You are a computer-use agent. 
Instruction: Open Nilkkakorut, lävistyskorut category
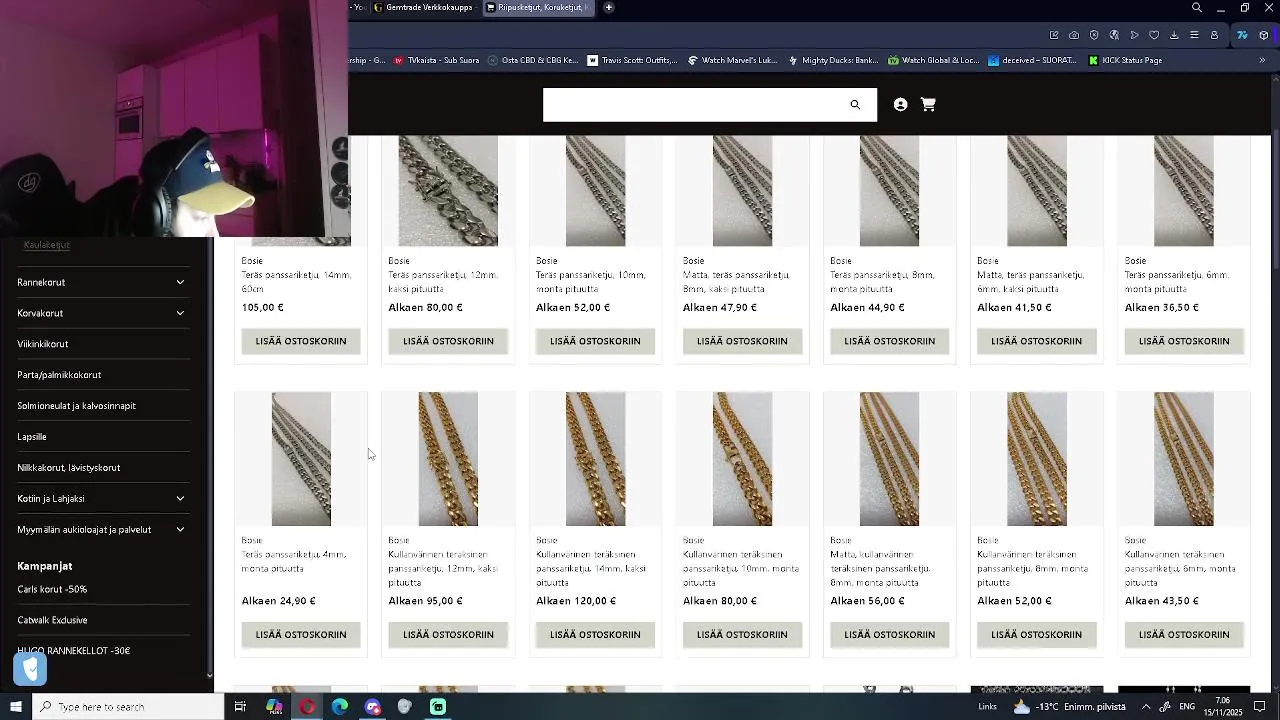68,467
